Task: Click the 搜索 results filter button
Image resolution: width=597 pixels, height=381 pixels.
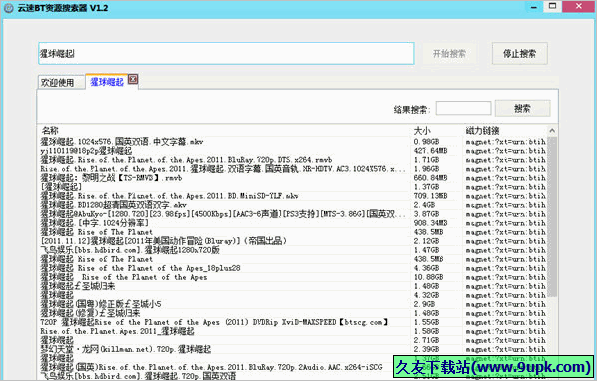Action: [x=522, y=109]
